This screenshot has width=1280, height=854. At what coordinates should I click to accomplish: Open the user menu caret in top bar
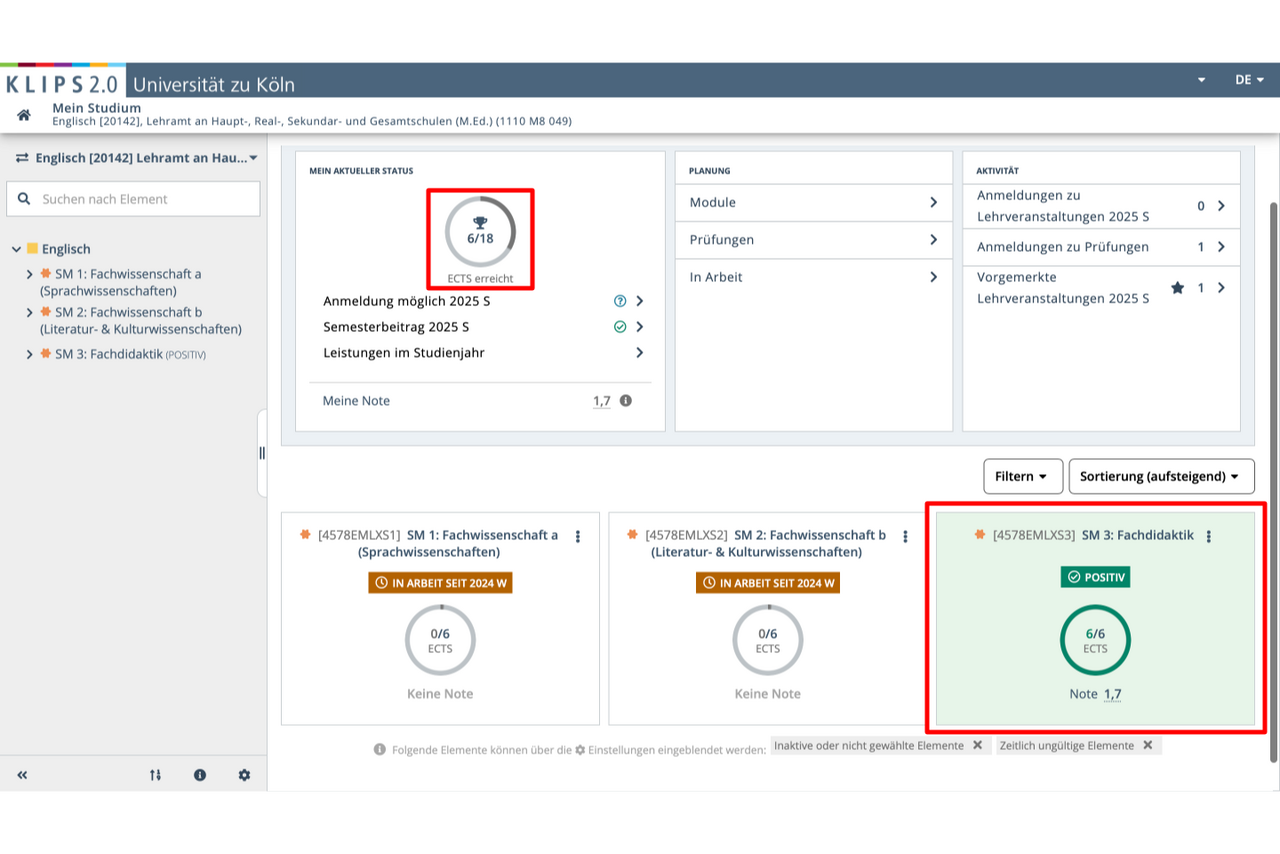point(1202,80)
